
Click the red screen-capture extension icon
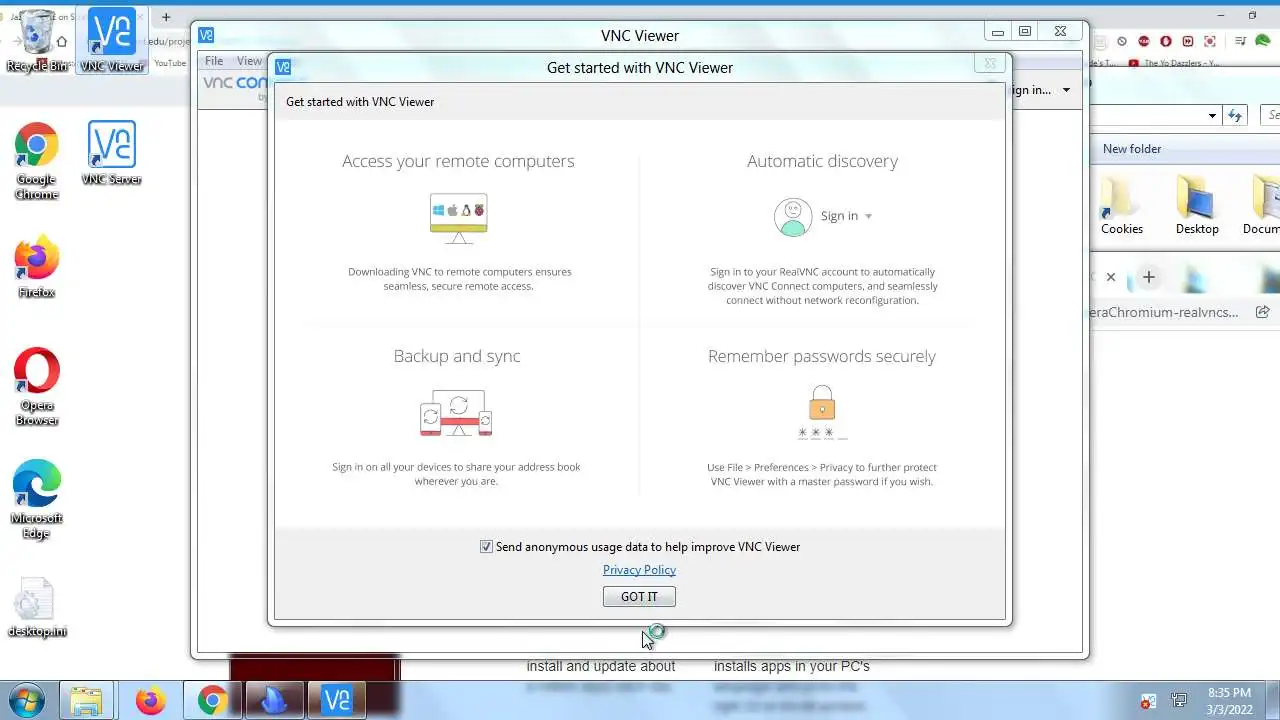[x=1210, y=41]
